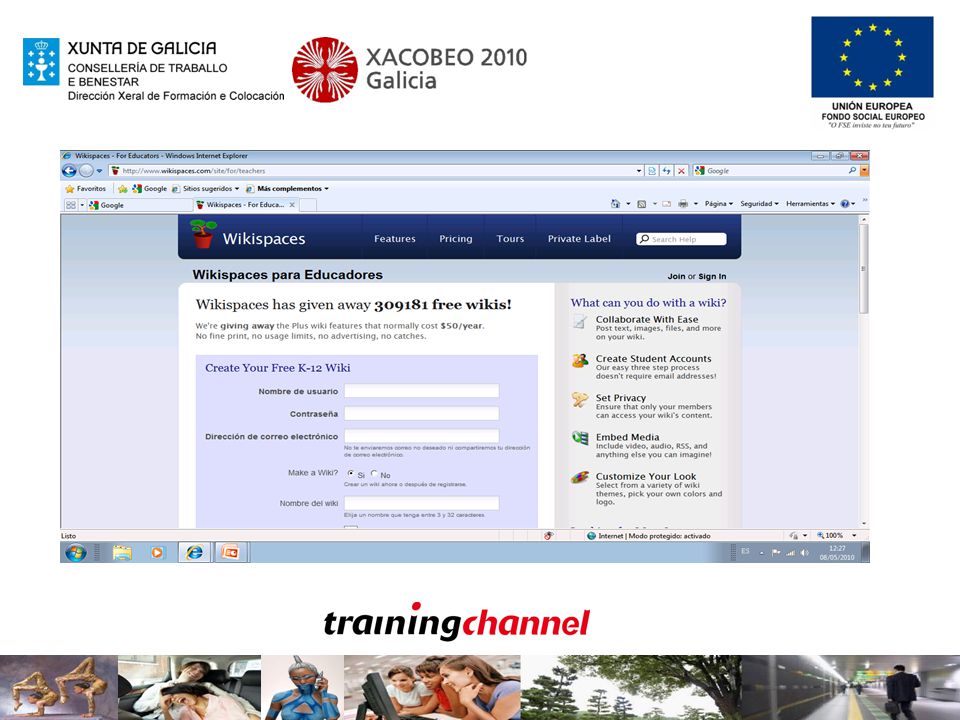This screenshot has width=960, height=720.
Task: Click the popup blocker icon in status bar
Action: point(548,536)
